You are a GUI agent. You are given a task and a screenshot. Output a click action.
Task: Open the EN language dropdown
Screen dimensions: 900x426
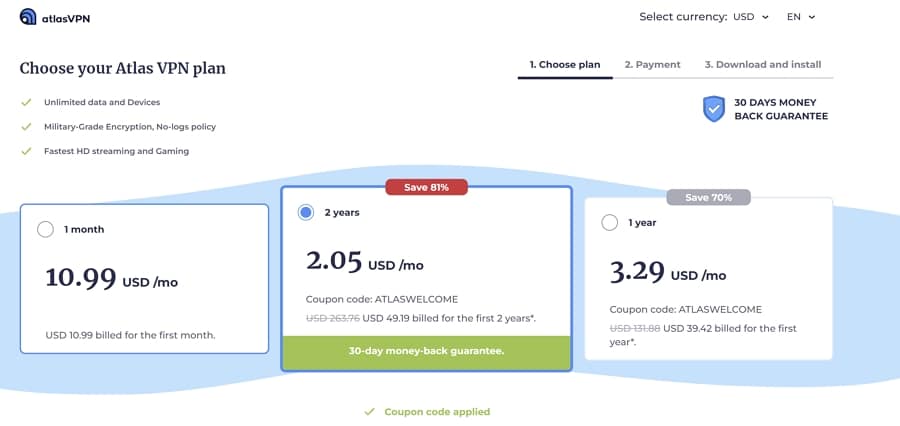(x=801, y=17)
